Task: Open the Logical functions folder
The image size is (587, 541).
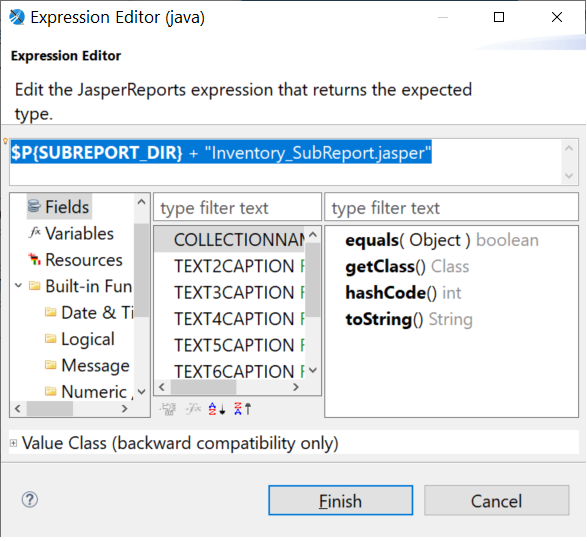Action: click(80, 339)
